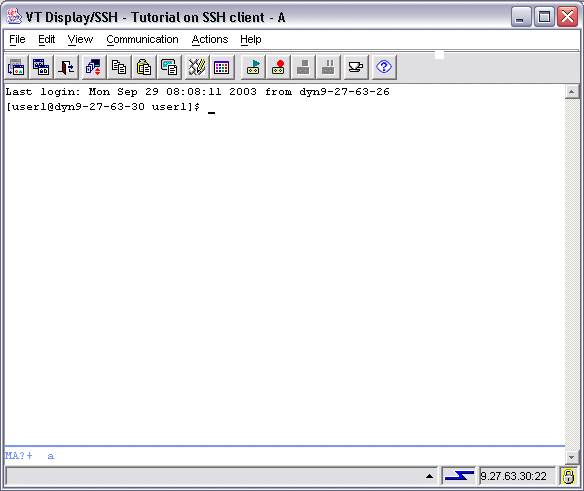Click the scrollbar up arrow
The height and width of the screenshot is (491, 584).
pos(572,92)
